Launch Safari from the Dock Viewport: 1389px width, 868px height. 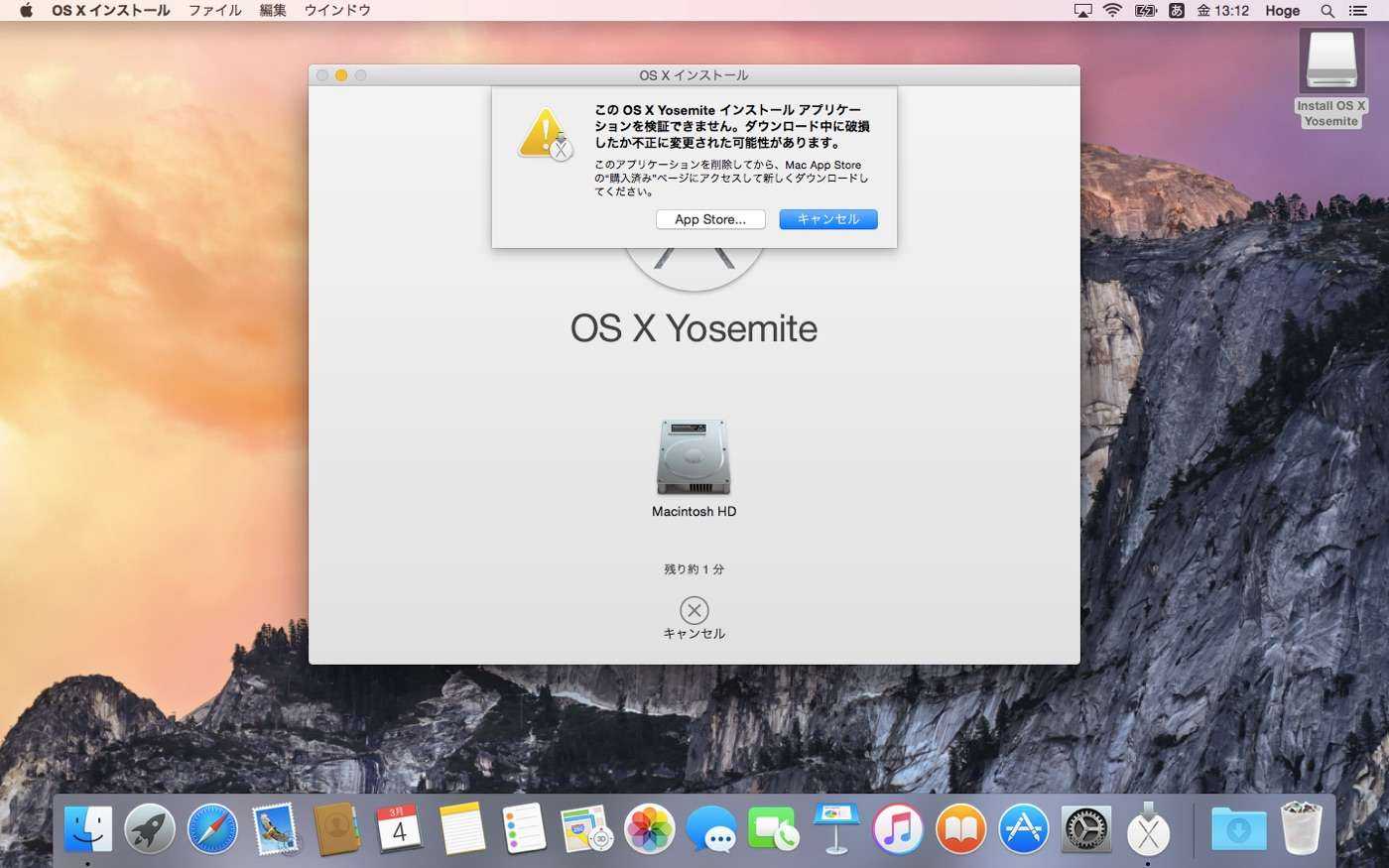pyautogui.click(x=212, y=829)
